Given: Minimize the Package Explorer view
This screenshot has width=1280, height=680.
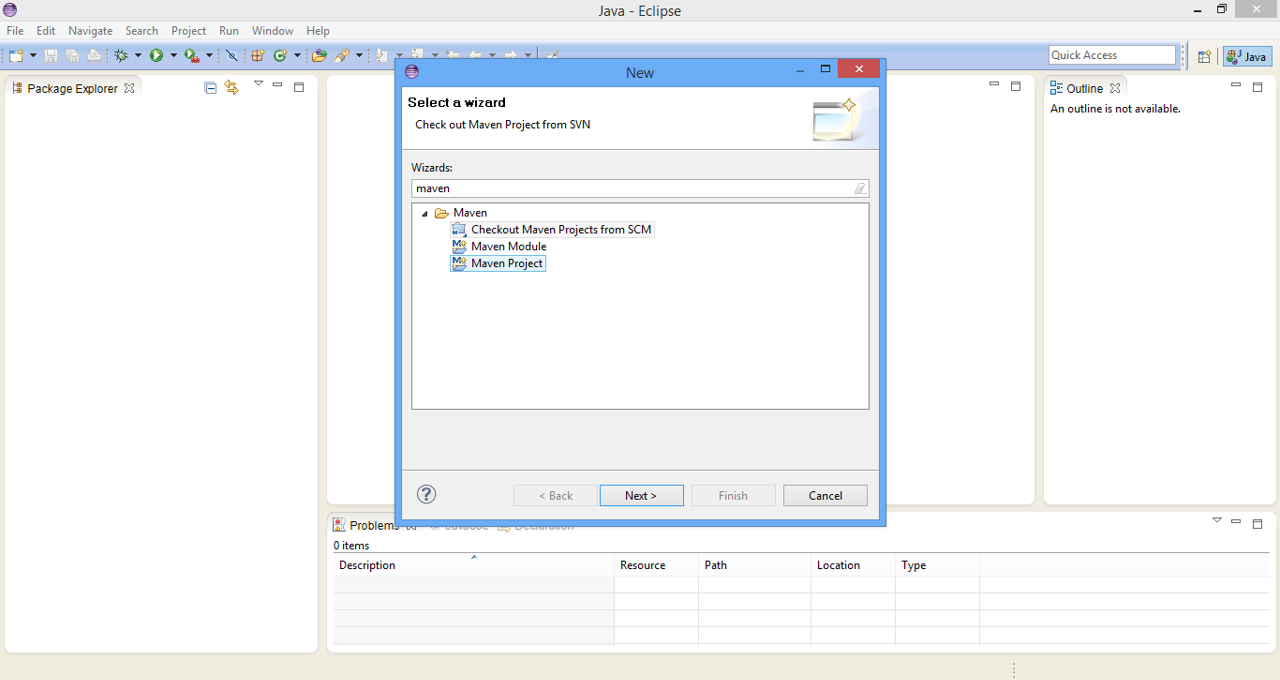Looking at the screenshot, I should pos(278,85).
